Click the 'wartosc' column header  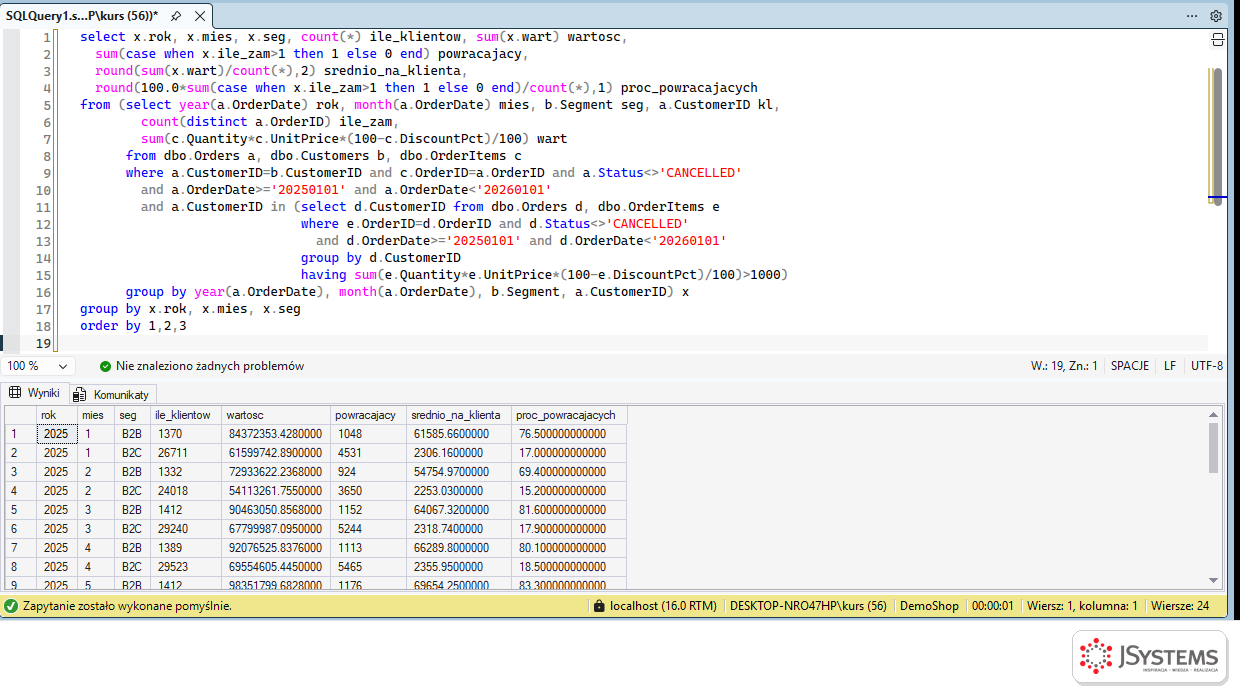276,415
